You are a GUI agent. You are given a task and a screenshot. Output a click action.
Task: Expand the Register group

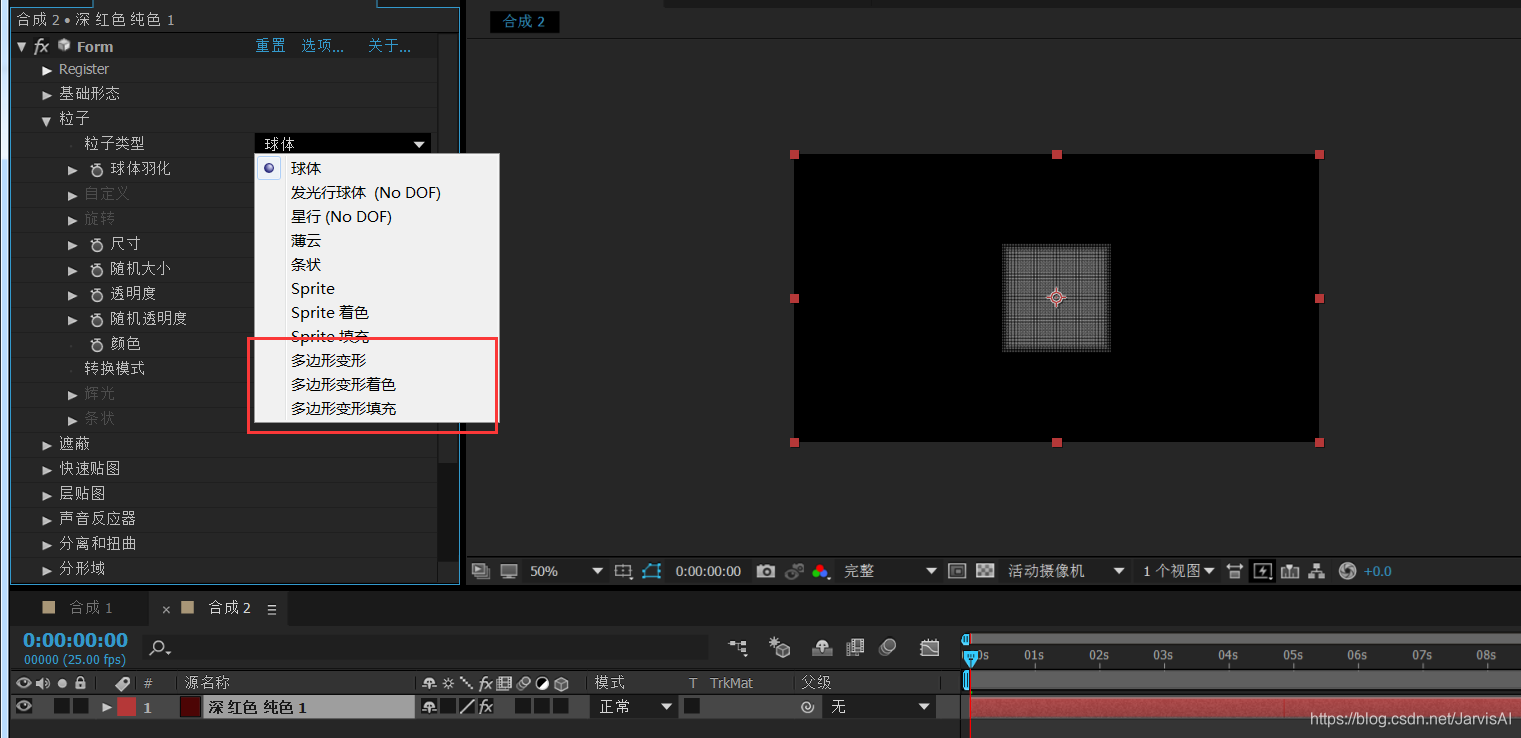[47, 70]
